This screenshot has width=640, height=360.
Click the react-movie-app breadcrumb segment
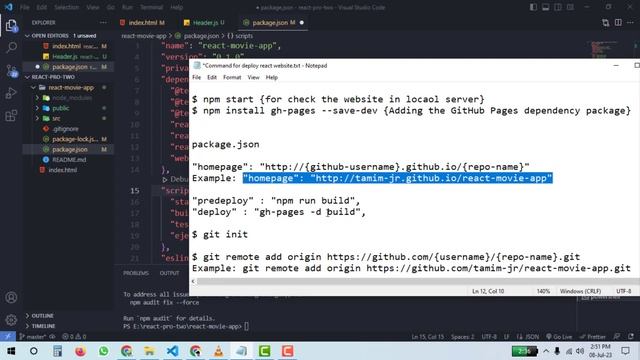[144, 36]
